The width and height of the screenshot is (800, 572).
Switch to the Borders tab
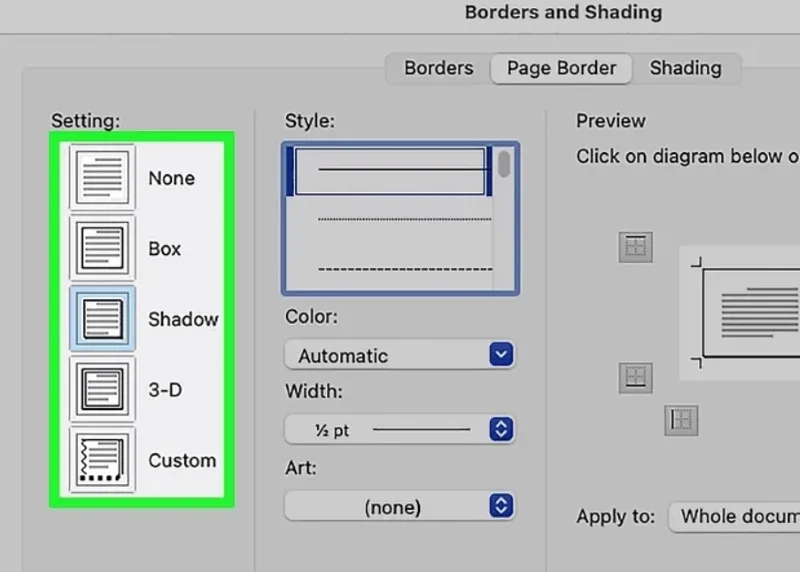439,68
